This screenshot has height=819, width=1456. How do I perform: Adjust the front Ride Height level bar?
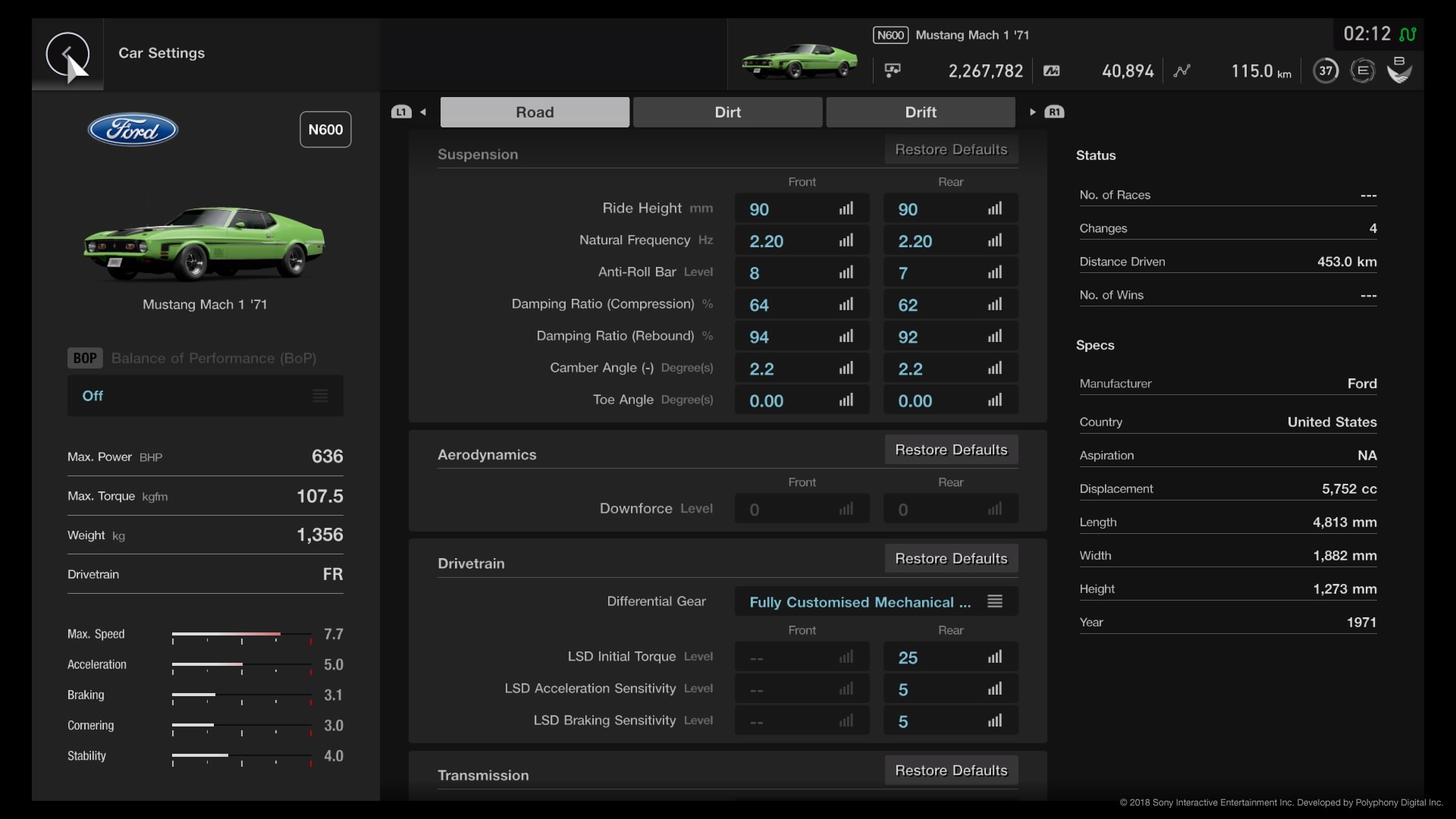[x=846, y=208]
